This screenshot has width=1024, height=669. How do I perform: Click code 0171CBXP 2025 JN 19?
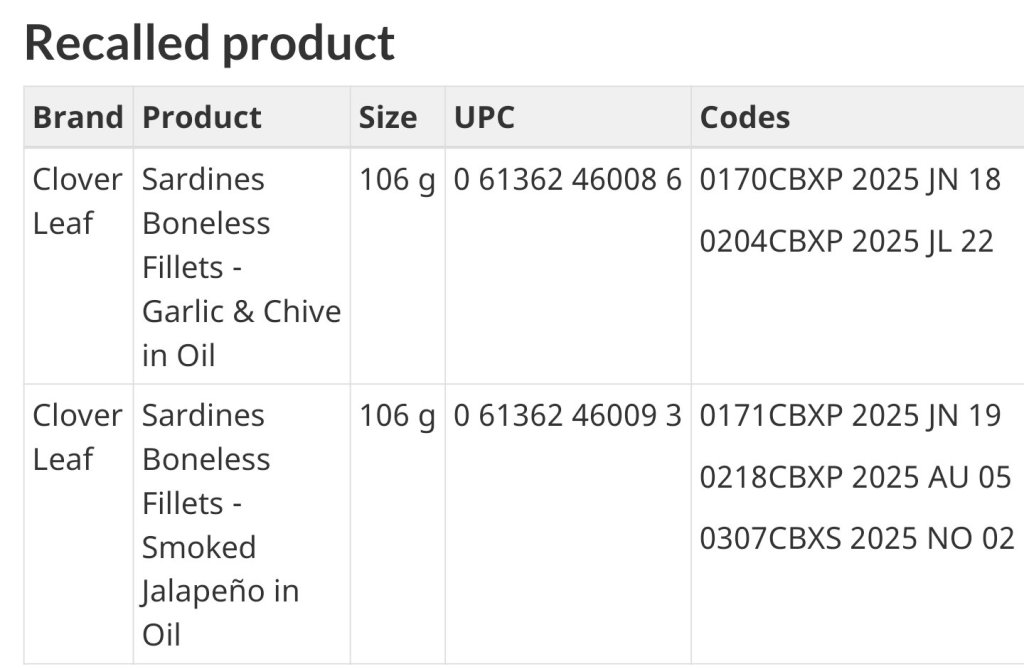click(850, 415)
